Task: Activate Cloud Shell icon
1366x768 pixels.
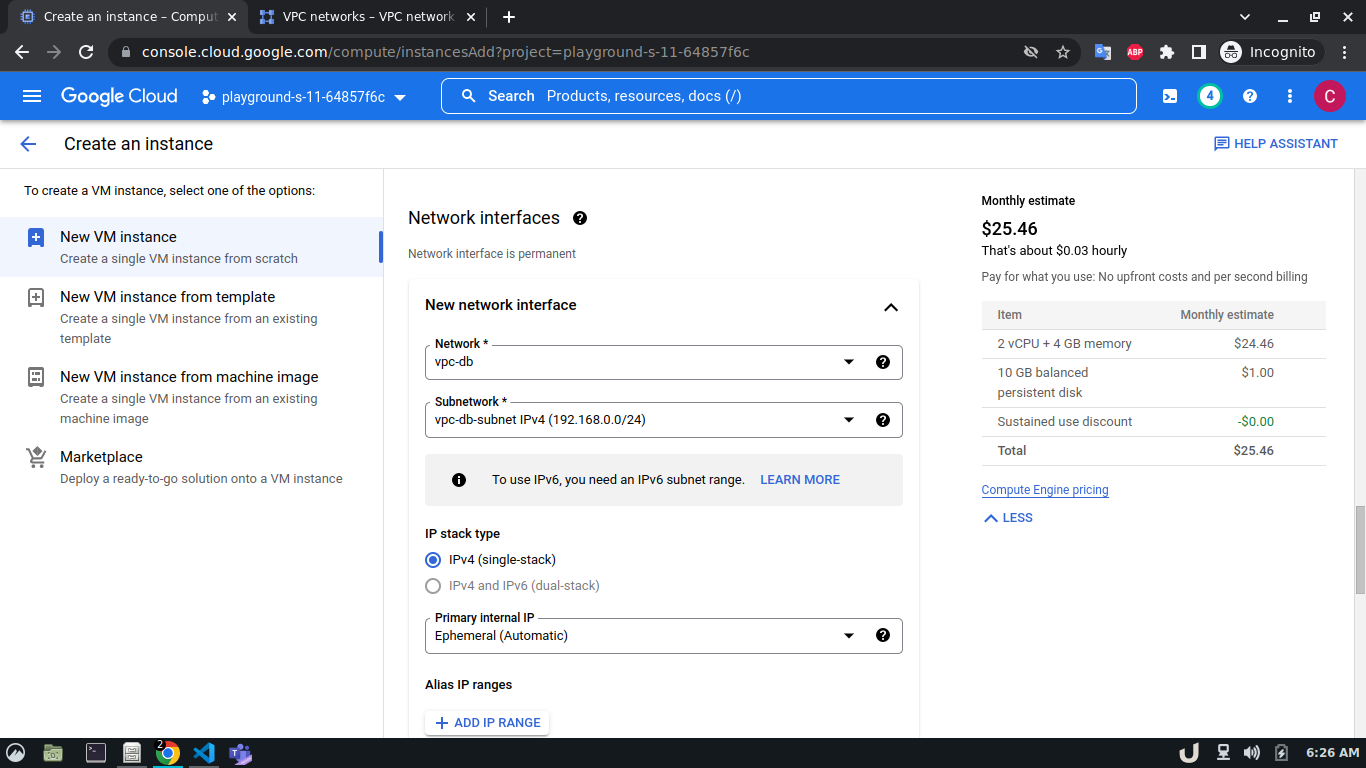Action: pyautogui.click(x=1170, y=96)
